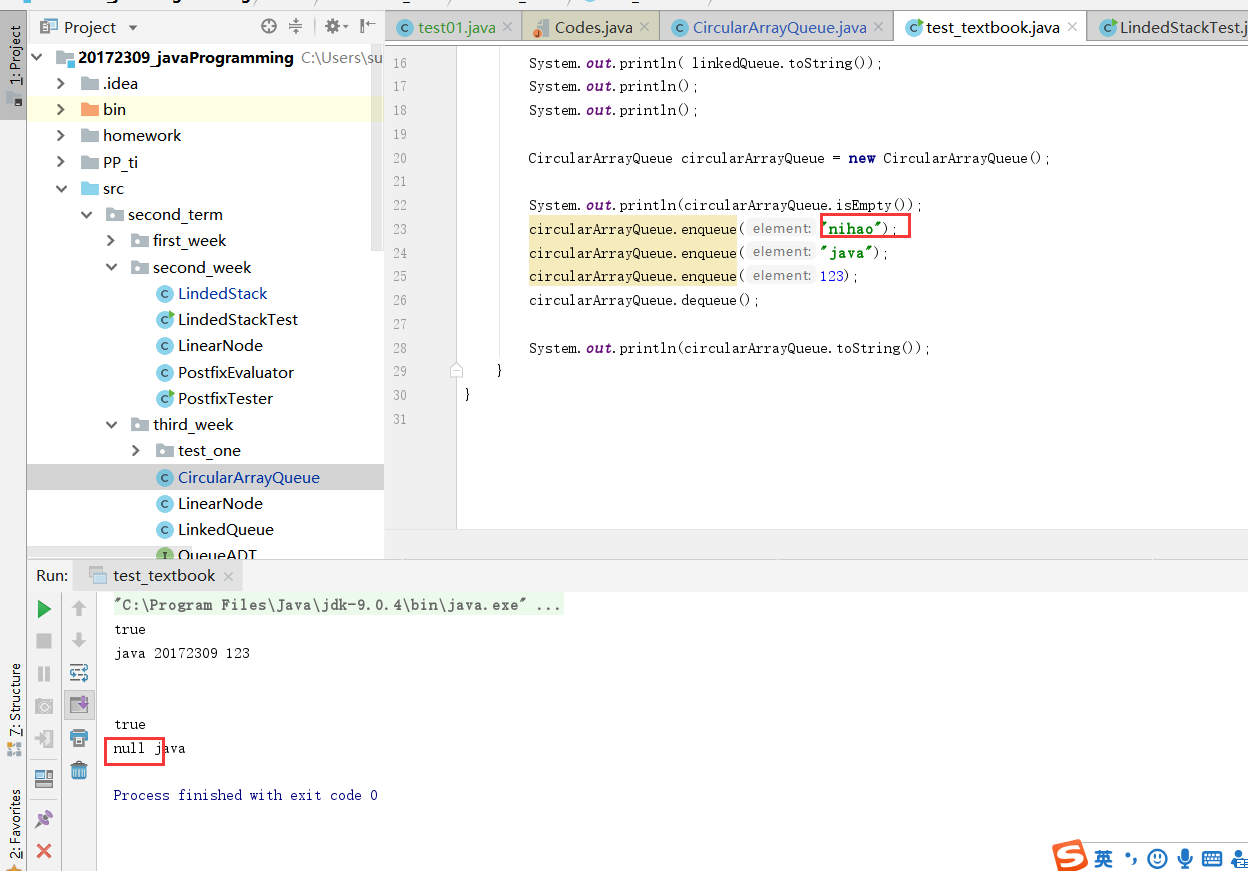Click 'Process finished with exit code 0'
Screen dimensions: 1248x871
pyautogui.click(x=246, y=795)
